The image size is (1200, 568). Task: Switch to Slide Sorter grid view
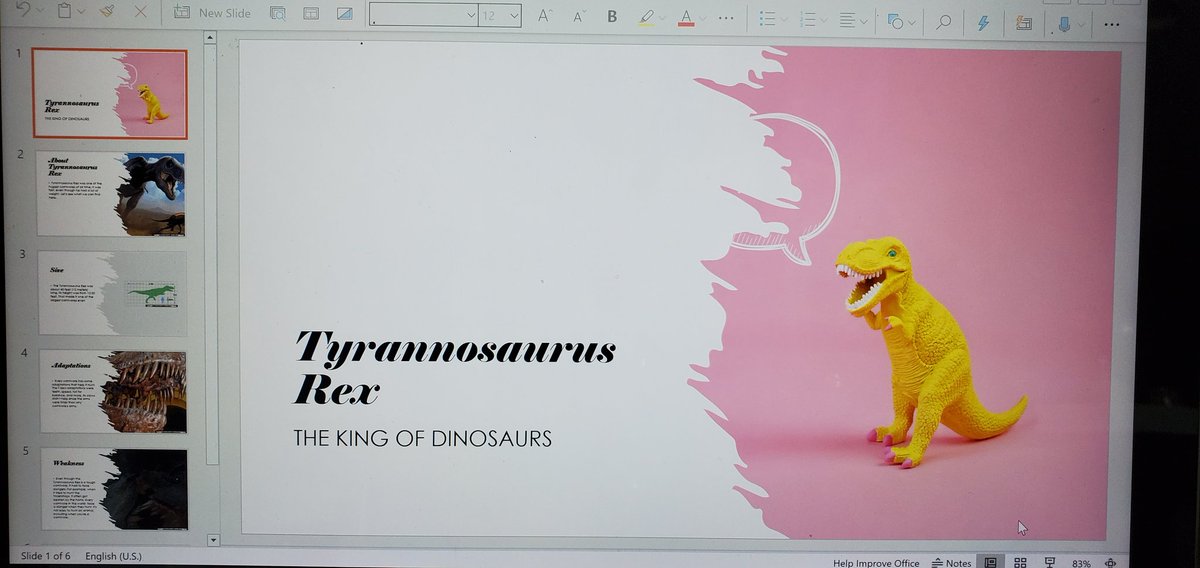[x=1019, y=563]
